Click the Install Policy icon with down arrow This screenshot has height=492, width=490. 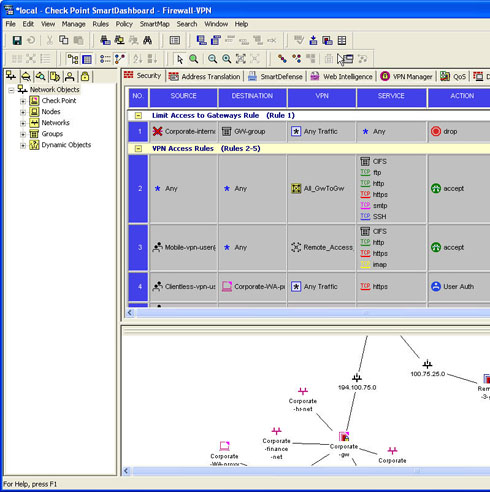(313, 40)
